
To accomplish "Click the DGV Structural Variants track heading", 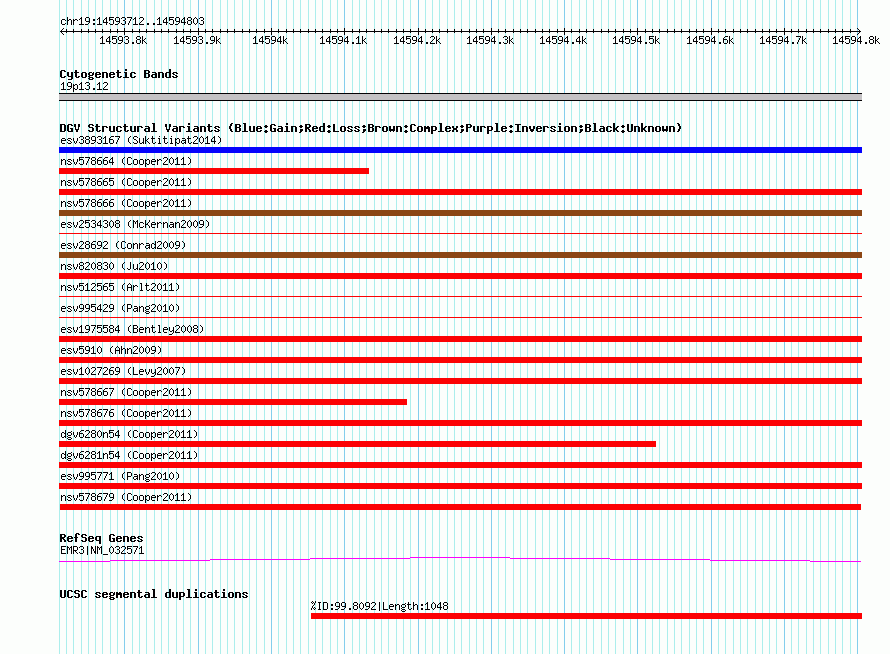I will 371,128.
